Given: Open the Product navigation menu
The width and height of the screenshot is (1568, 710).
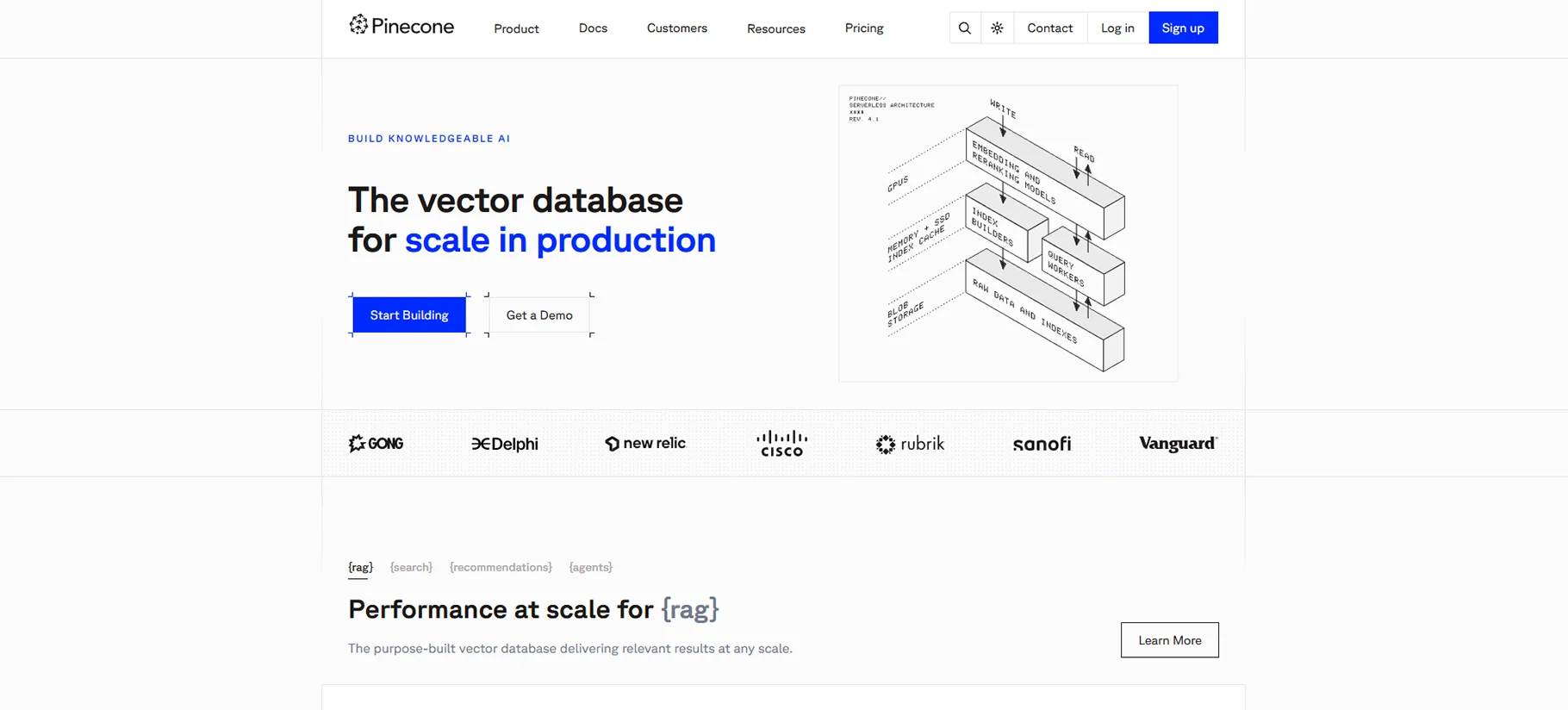Looking at the screenshot, I should tap(516, 28).
